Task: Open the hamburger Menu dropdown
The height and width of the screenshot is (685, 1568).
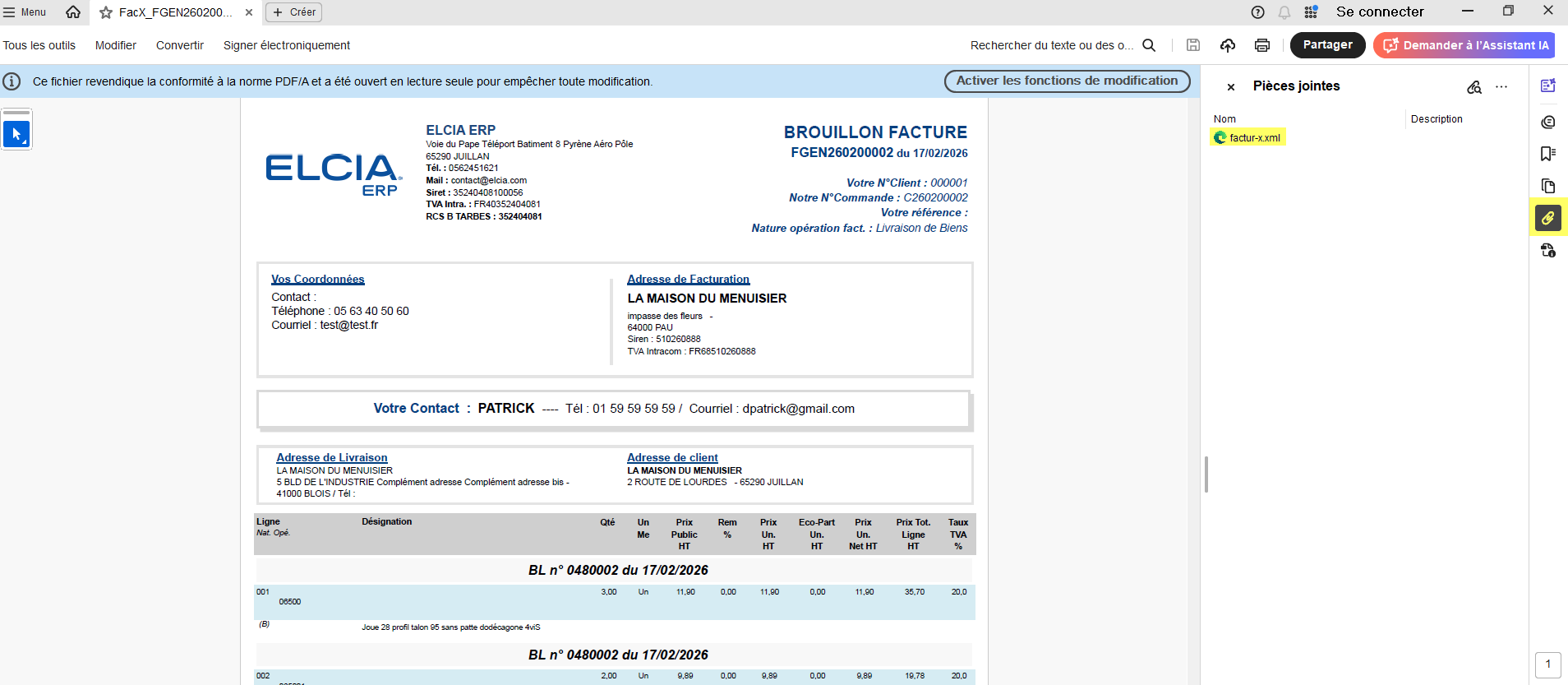Action: click(25, 12)
